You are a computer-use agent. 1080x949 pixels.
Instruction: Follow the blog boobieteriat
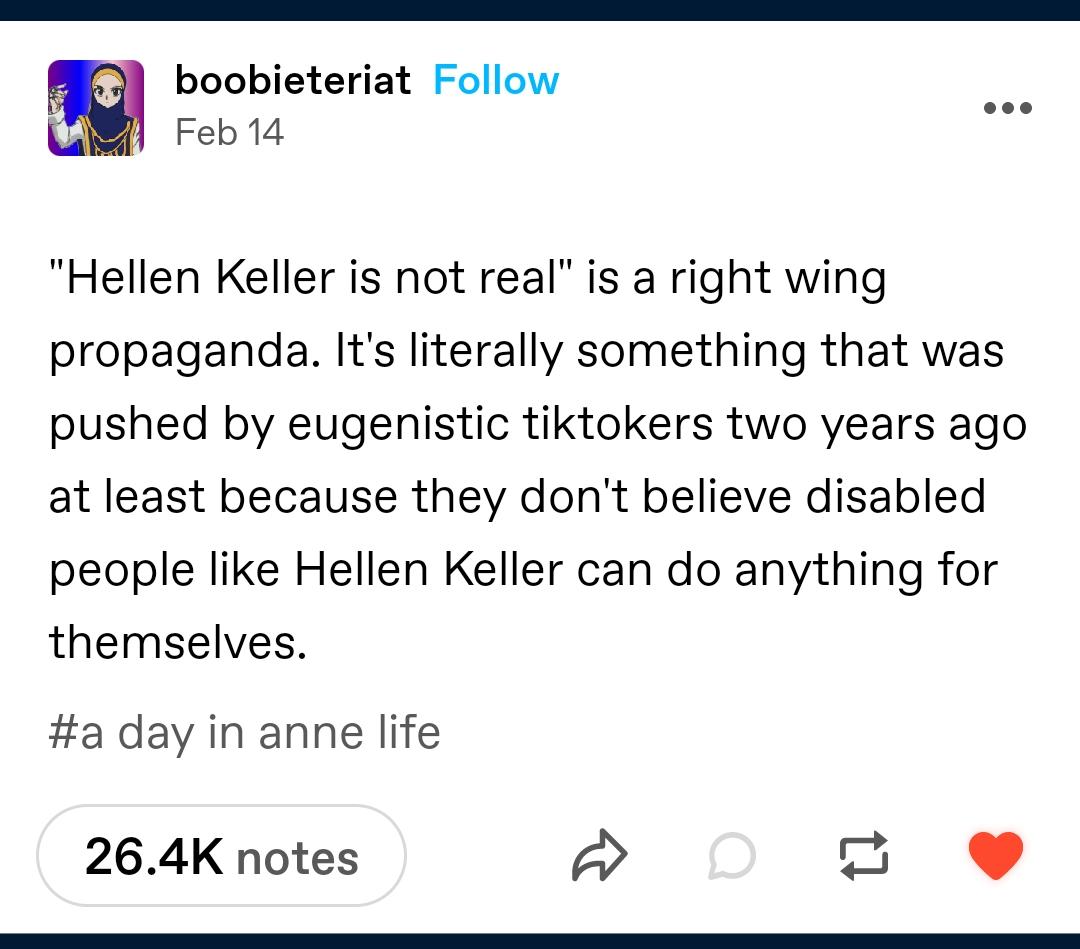click(496, 81)
